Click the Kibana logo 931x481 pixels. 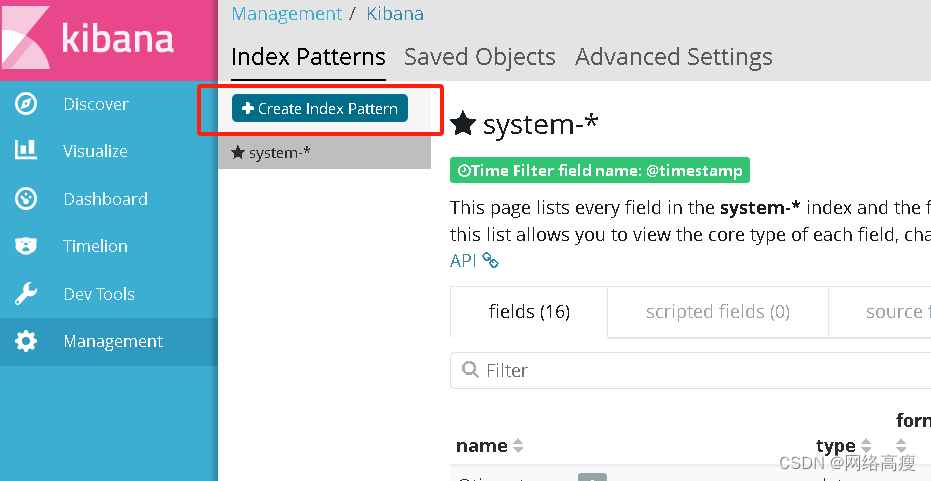tap(89, 37)
